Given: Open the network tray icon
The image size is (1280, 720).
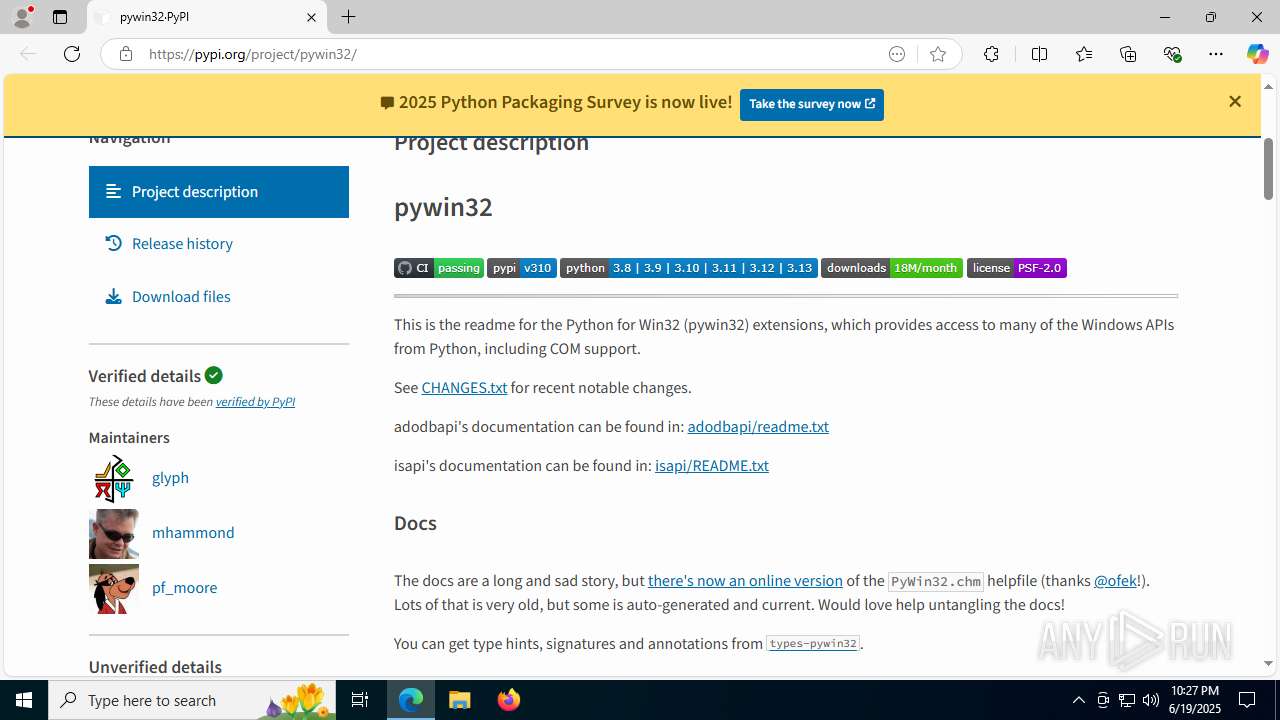Looking at the screenshot, I should tap(1127, 700).
